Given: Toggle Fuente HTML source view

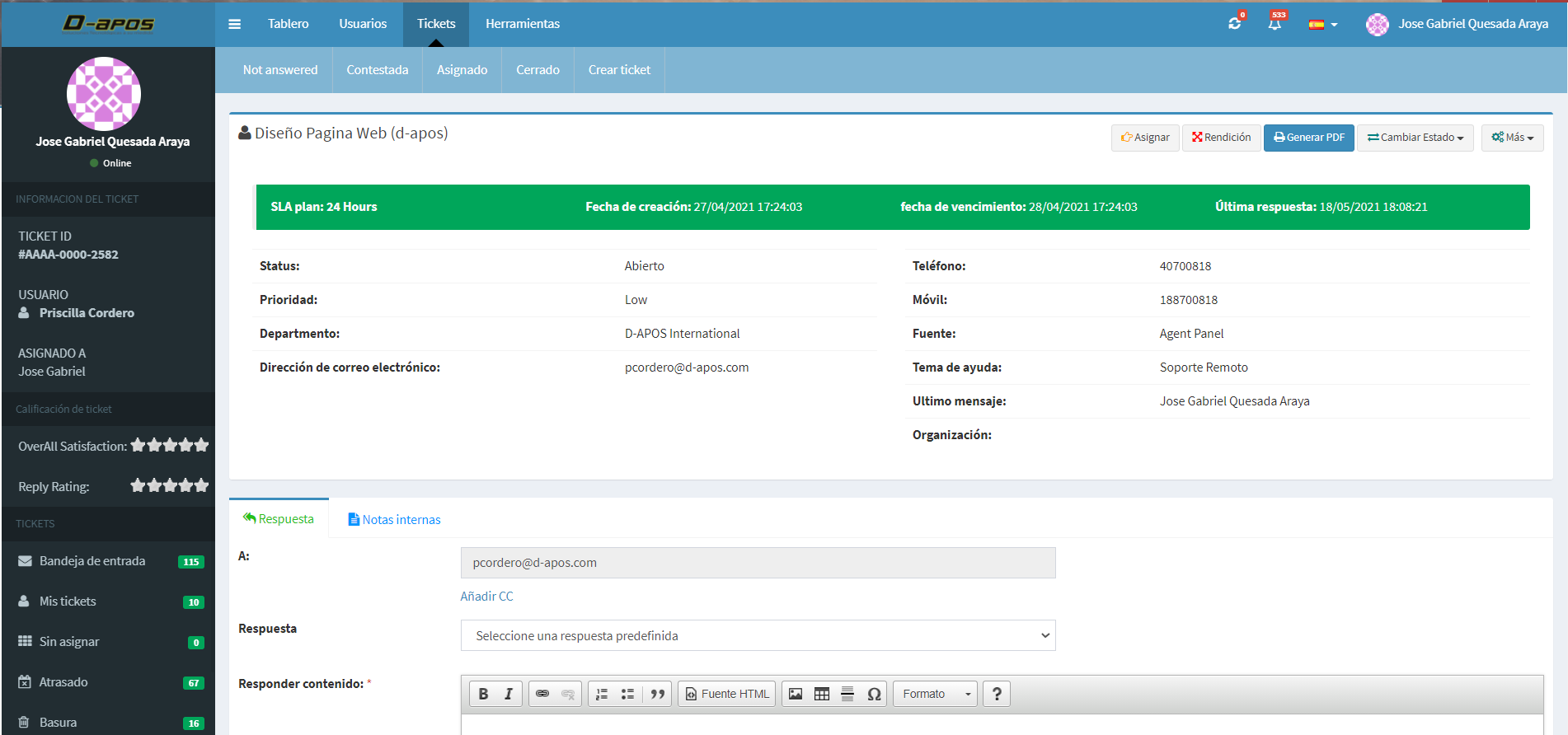Looking at the screenshot, I should (x=726, y=694).
